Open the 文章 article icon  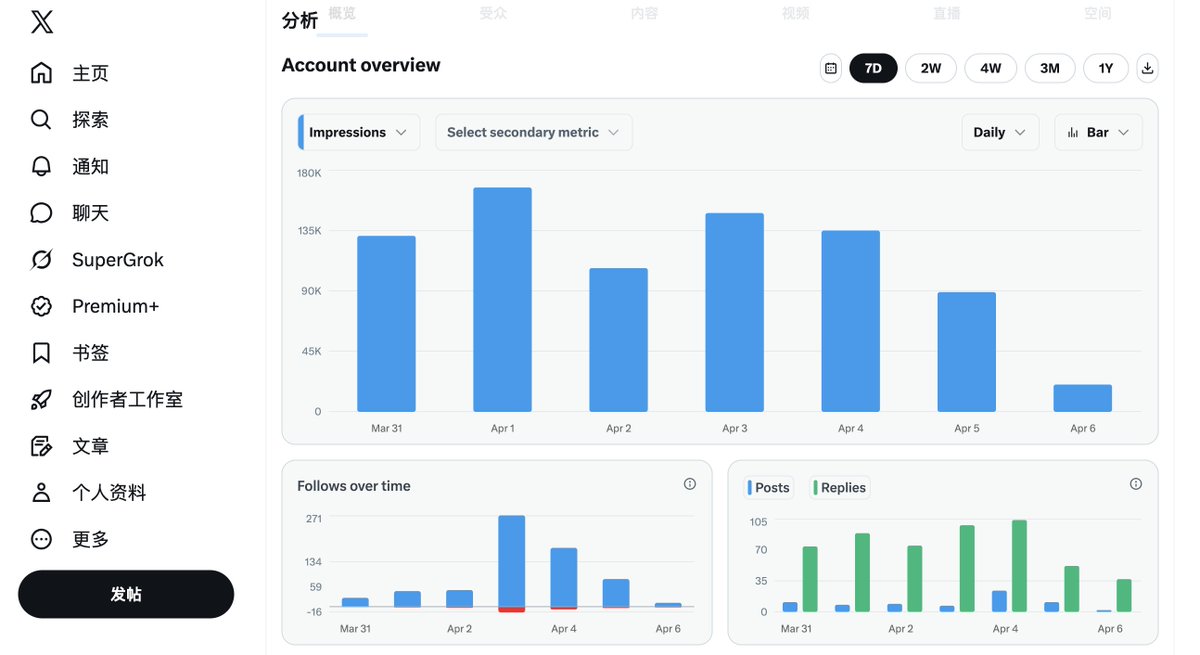tap(41, 446)
